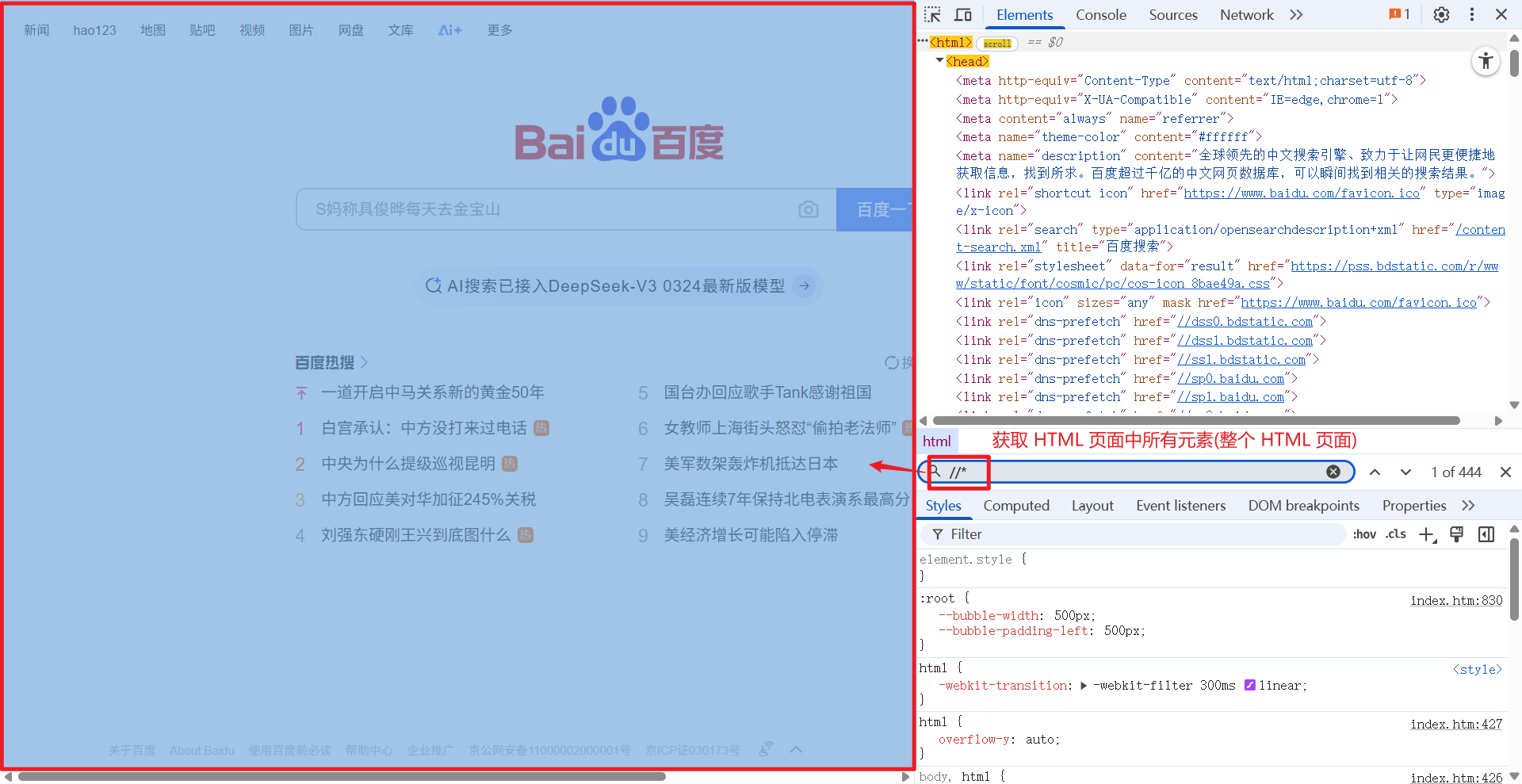Toggle the device toolbar icon
The image size is (1522, 784).
tap(963, 14)
